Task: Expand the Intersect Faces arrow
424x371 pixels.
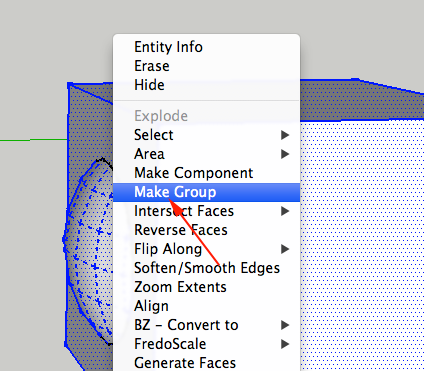Action: tap(285, 211)
